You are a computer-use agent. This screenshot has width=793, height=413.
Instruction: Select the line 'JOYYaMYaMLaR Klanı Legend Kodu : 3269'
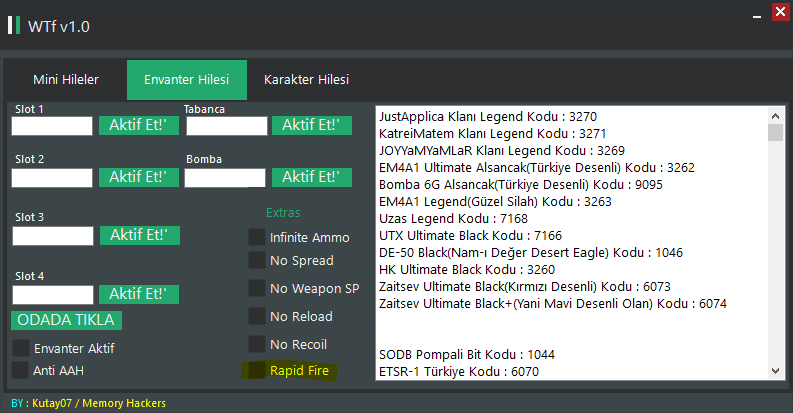502,151
